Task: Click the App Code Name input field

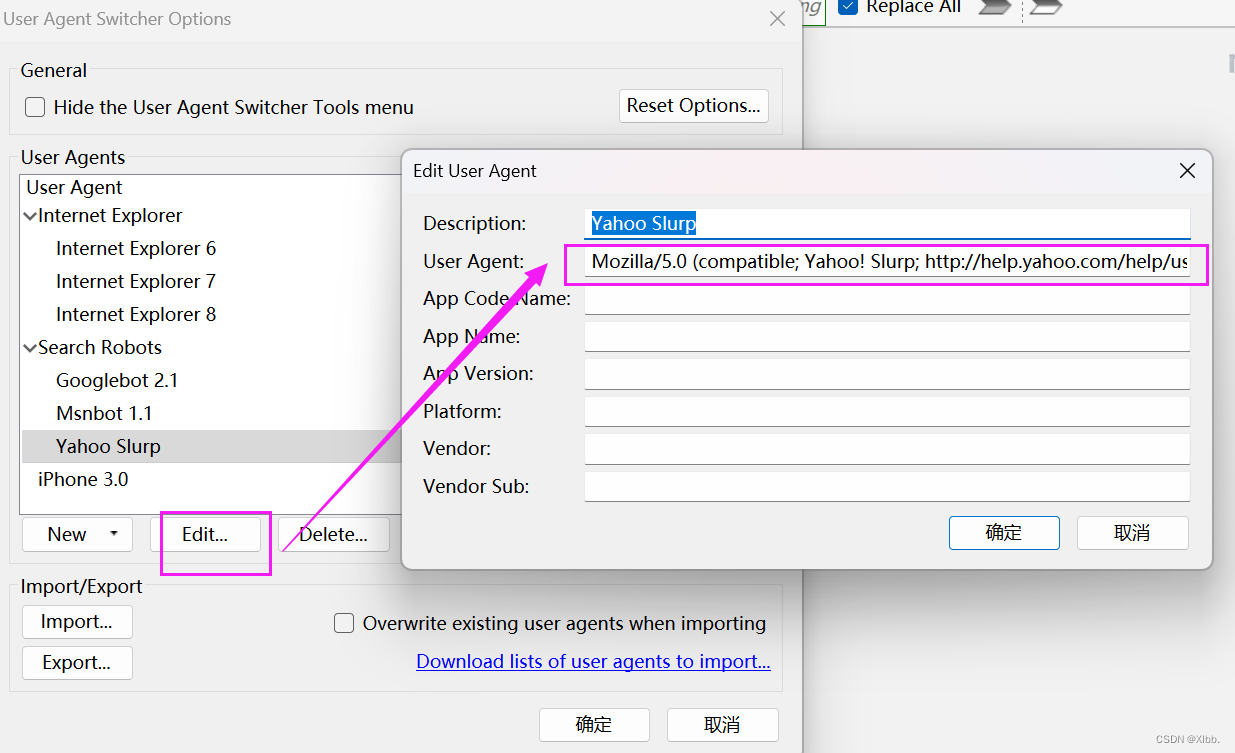Action: tap(887, 299)
